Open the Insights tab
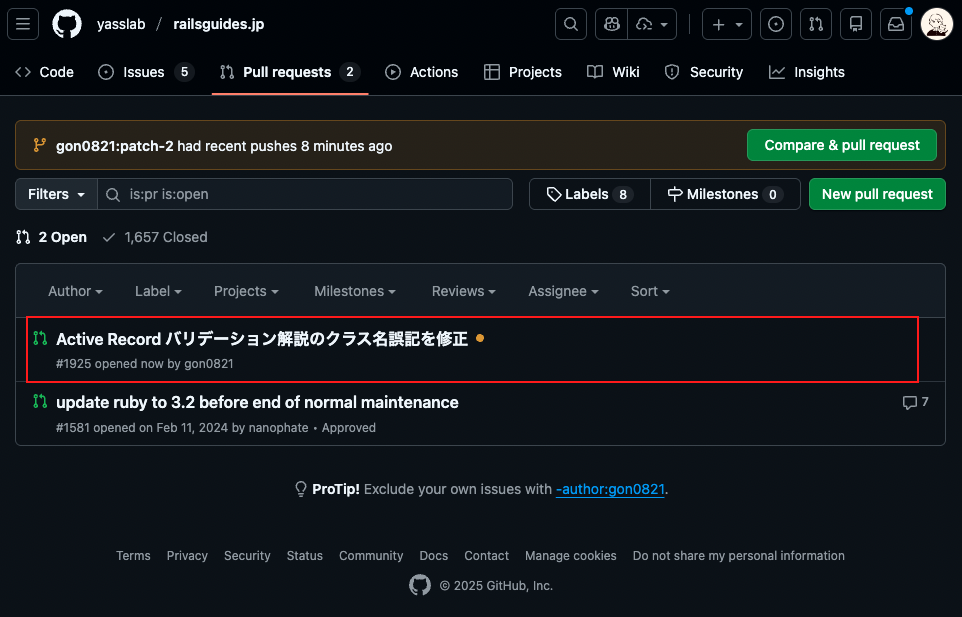962x617 pixels. (807, 72)
